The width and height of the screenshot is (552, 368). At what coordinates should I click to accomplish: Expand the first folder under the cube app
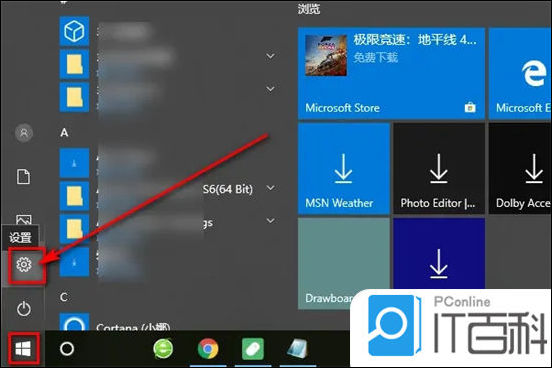click(x=270, y=56)
